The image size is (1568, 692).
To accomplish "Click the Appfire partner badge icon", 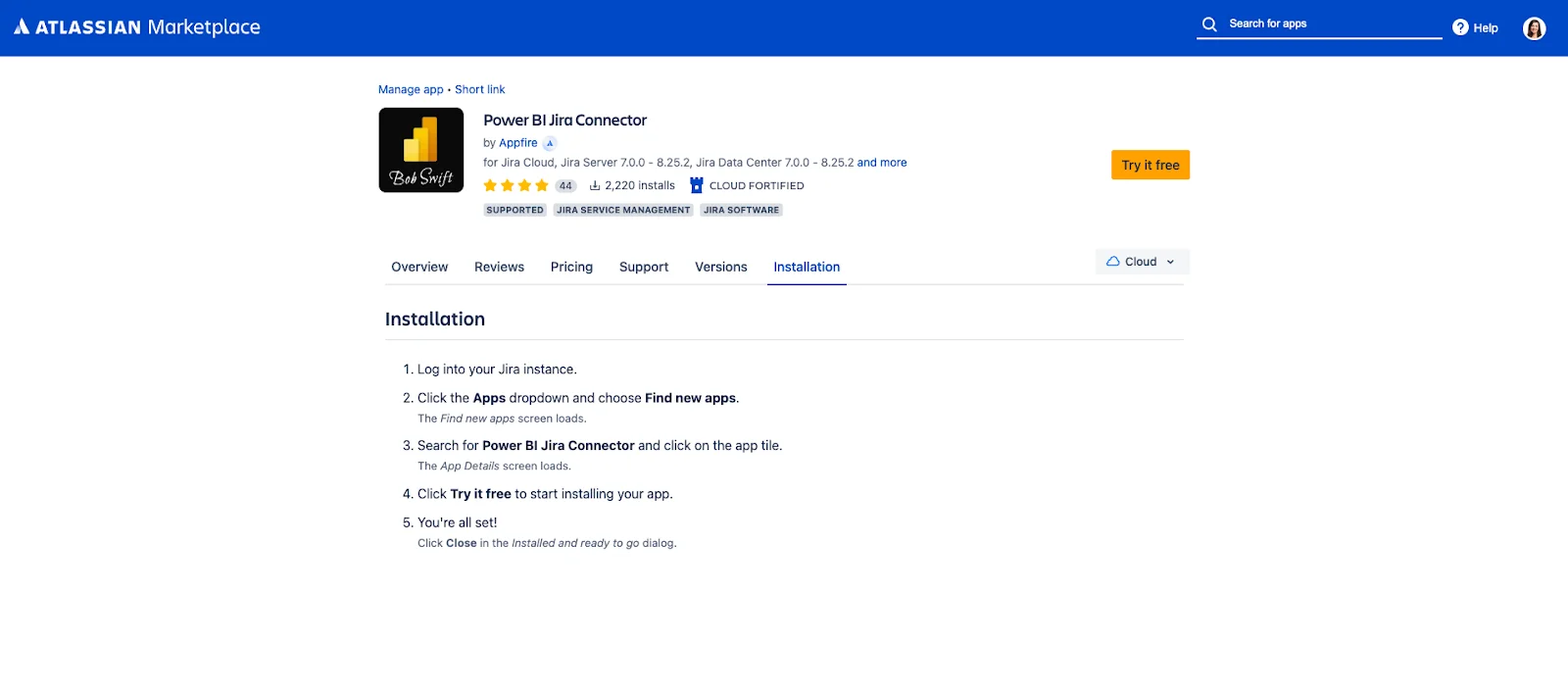I will (550, 143).
